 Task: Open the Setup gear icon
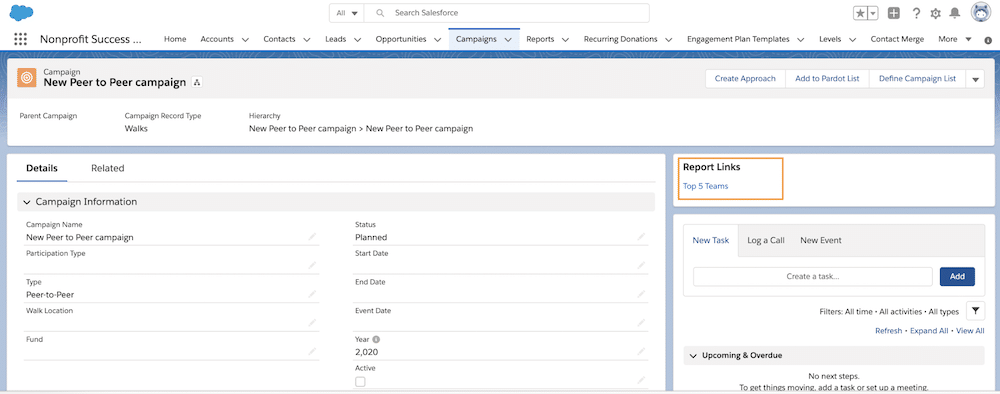[x=936, y=13]
